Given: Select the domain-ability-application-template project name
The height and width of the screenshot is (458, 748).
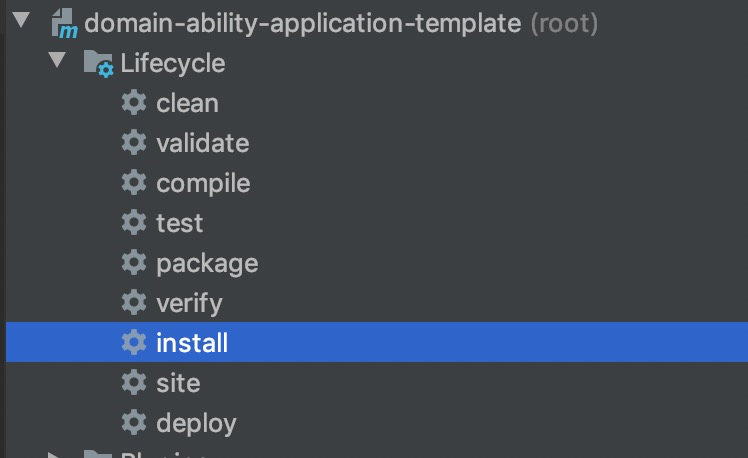Looking at the screenshot, I should [302, 23].
